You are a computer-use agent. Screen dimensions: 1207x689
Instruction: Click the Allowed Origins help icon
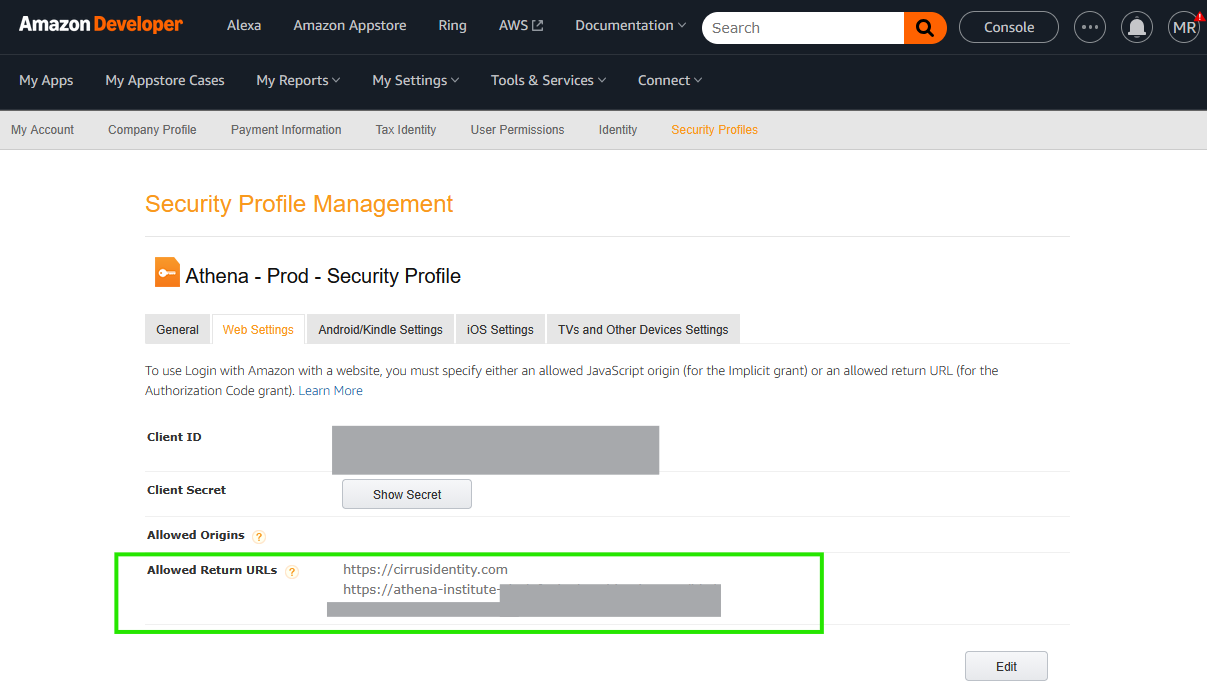259,537
